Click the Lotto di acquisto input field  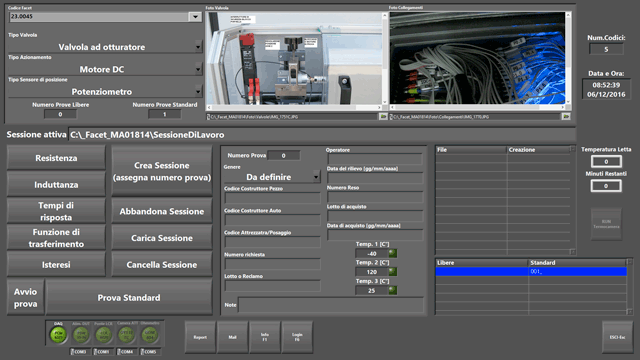pyautogui.click(x=375, y=216)
